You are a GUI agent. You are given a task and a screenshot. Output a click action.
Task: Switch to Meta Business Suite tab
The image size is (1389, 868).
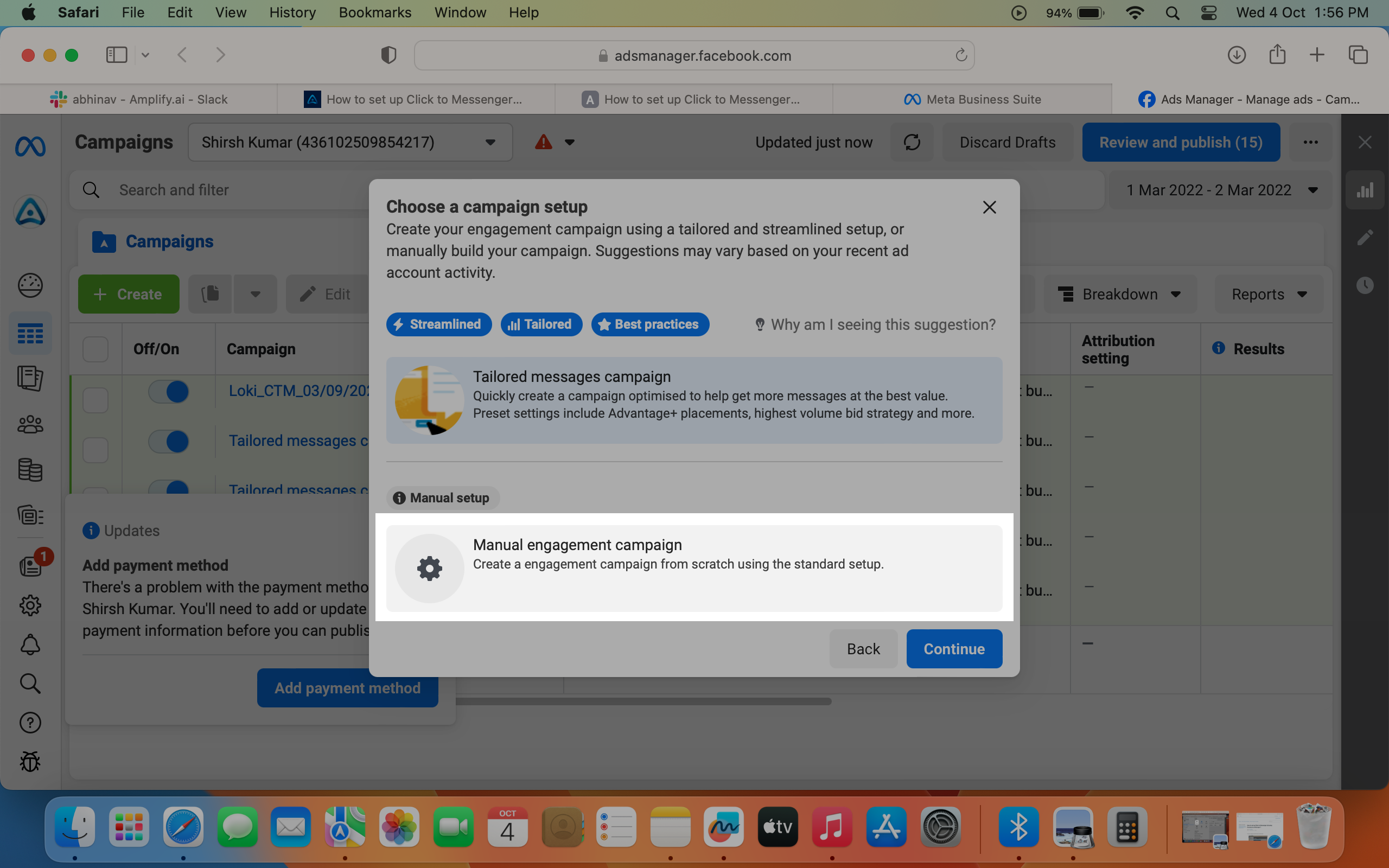coord(972,99)
